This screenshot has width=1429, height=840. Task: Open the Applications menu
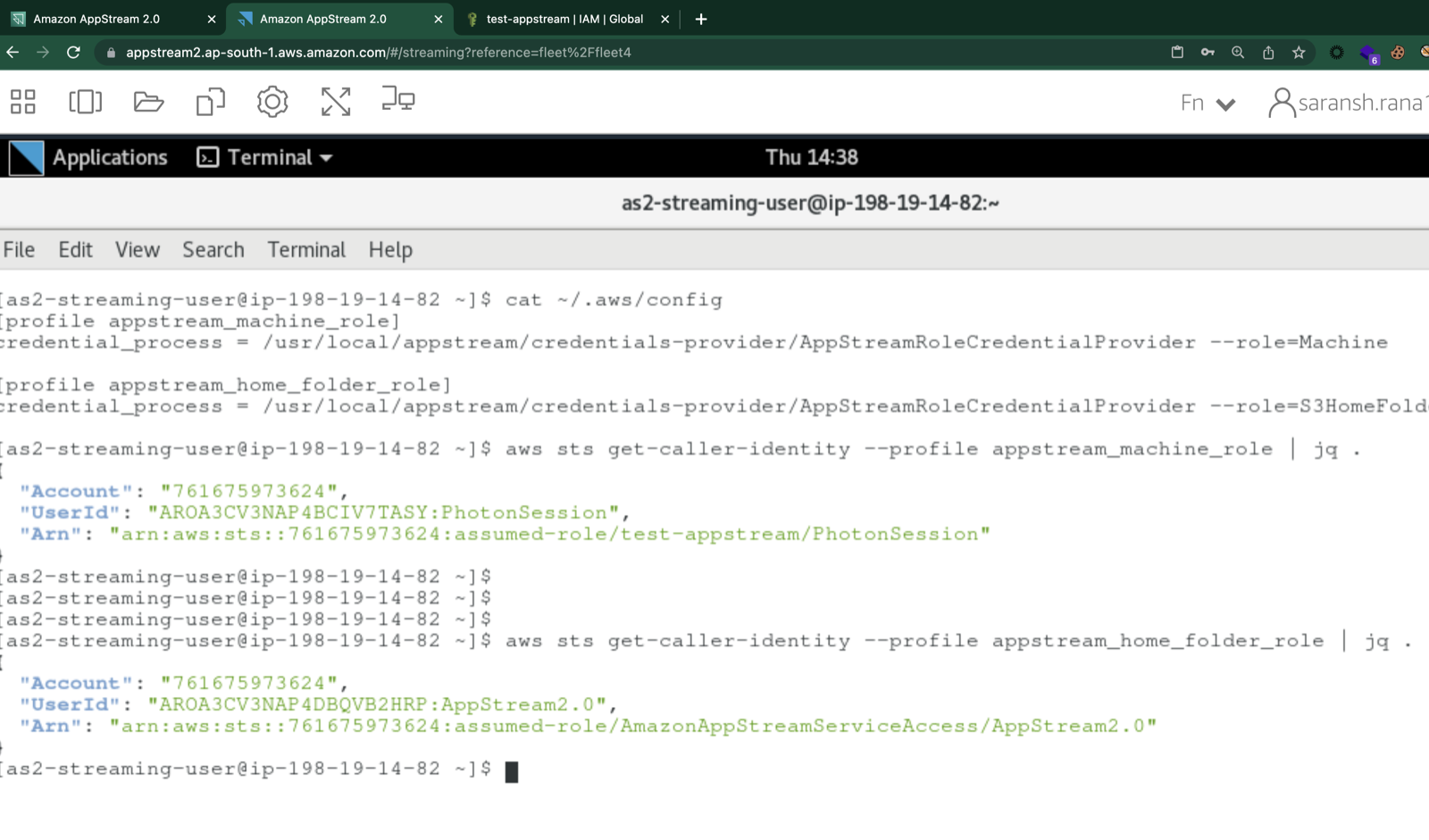(x=110, y=158)
